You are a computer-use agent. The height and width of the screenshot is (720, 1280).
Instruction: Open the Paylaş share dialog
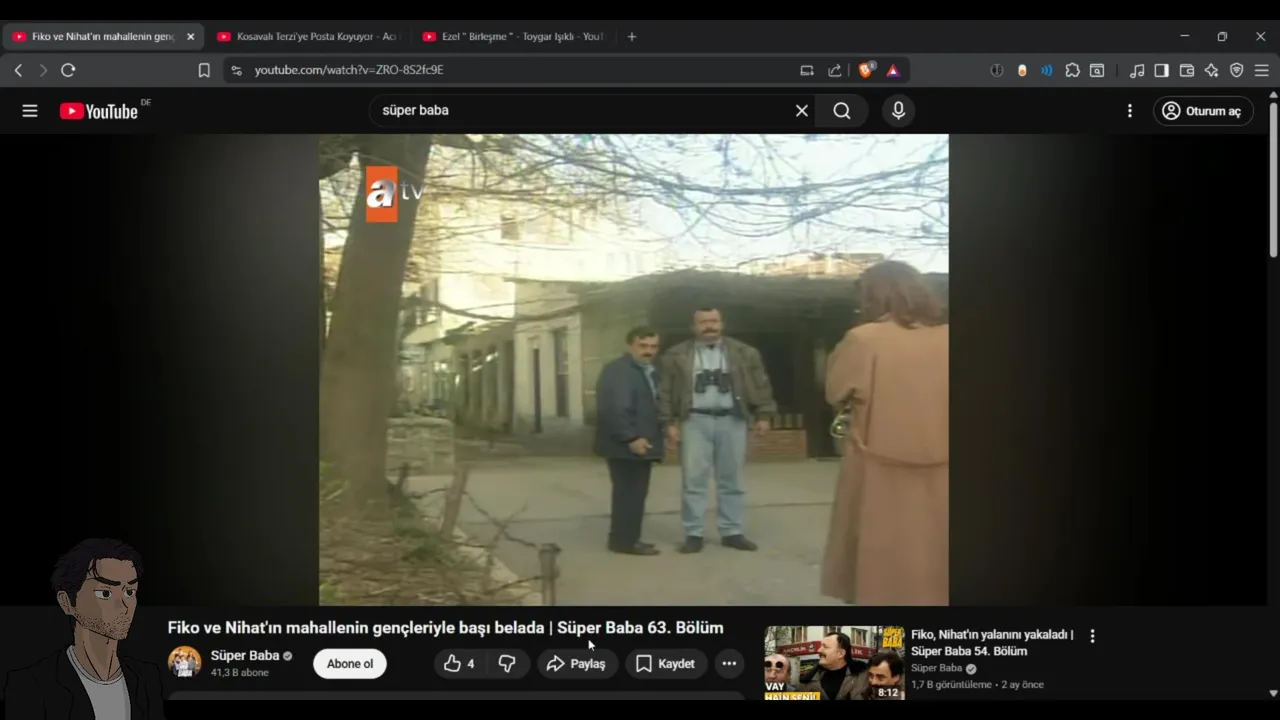coord(576,663)
